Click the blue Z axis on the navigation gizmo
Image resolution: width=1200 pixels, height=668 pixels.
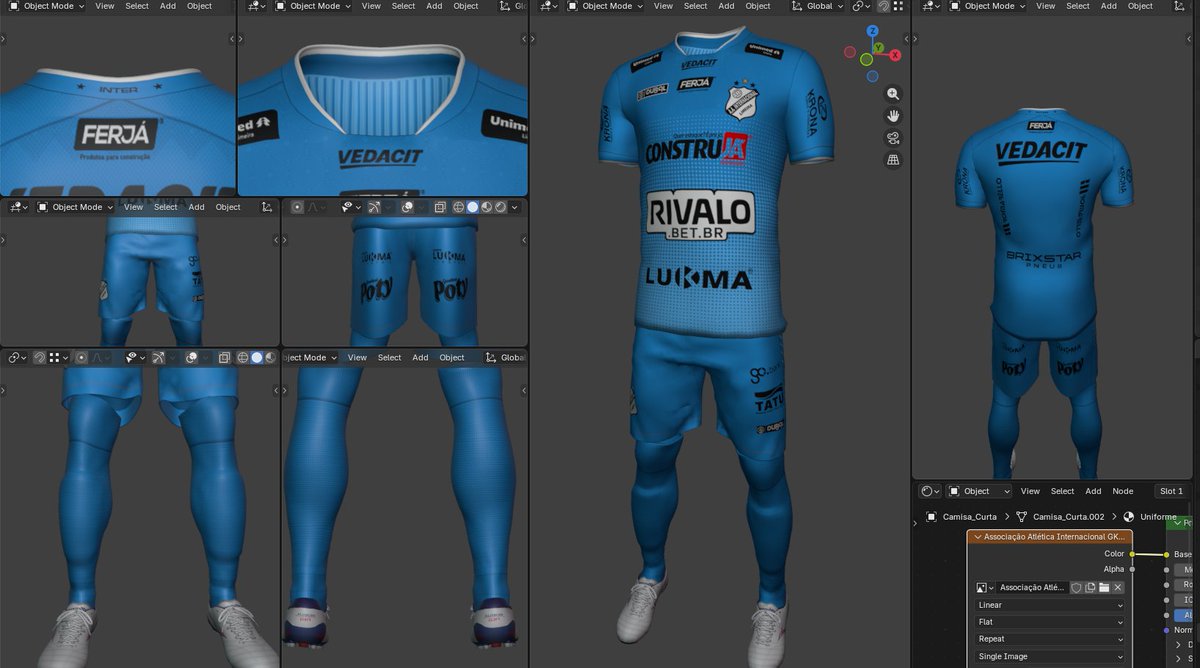(872, 31)
